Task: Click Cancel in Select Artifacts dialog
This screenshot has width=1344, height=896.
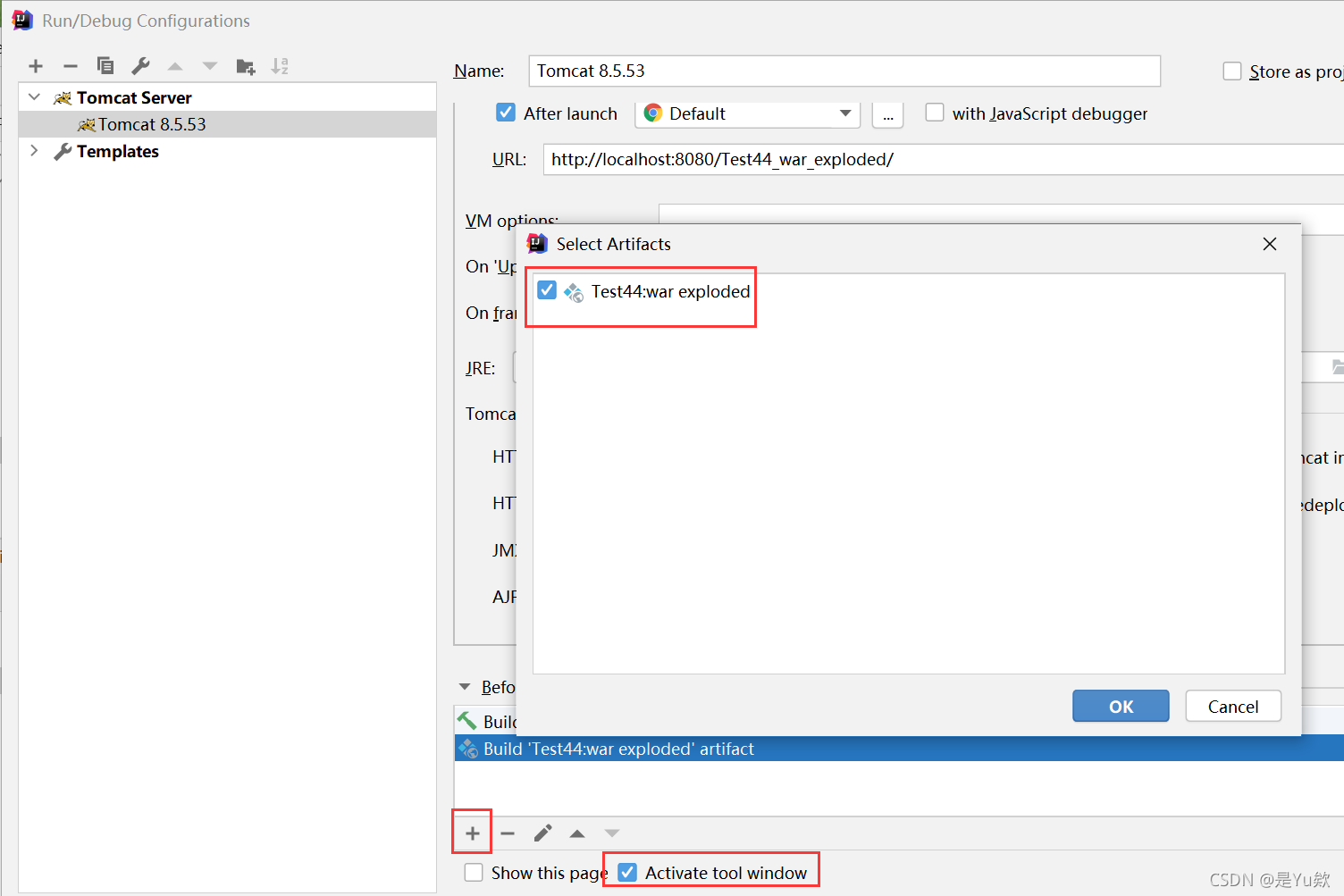Action: (x=1233, y=707)
